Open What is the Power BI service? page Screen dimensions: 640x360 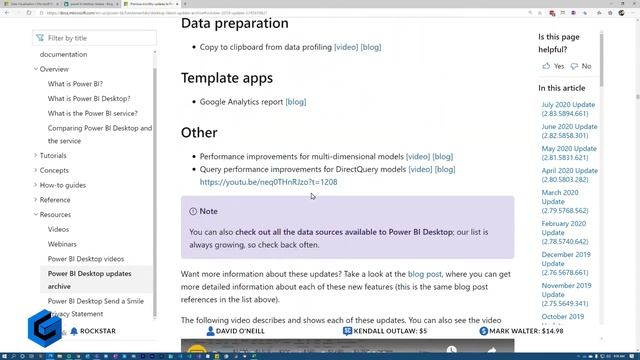point(93,113)
